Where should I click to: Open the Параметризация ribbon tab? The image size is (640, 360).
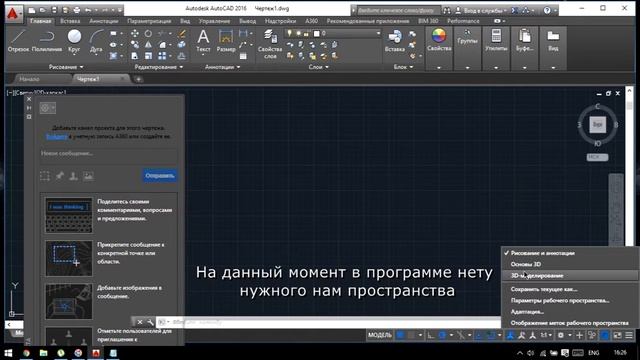pyautogui.click(x=149, y=21)
